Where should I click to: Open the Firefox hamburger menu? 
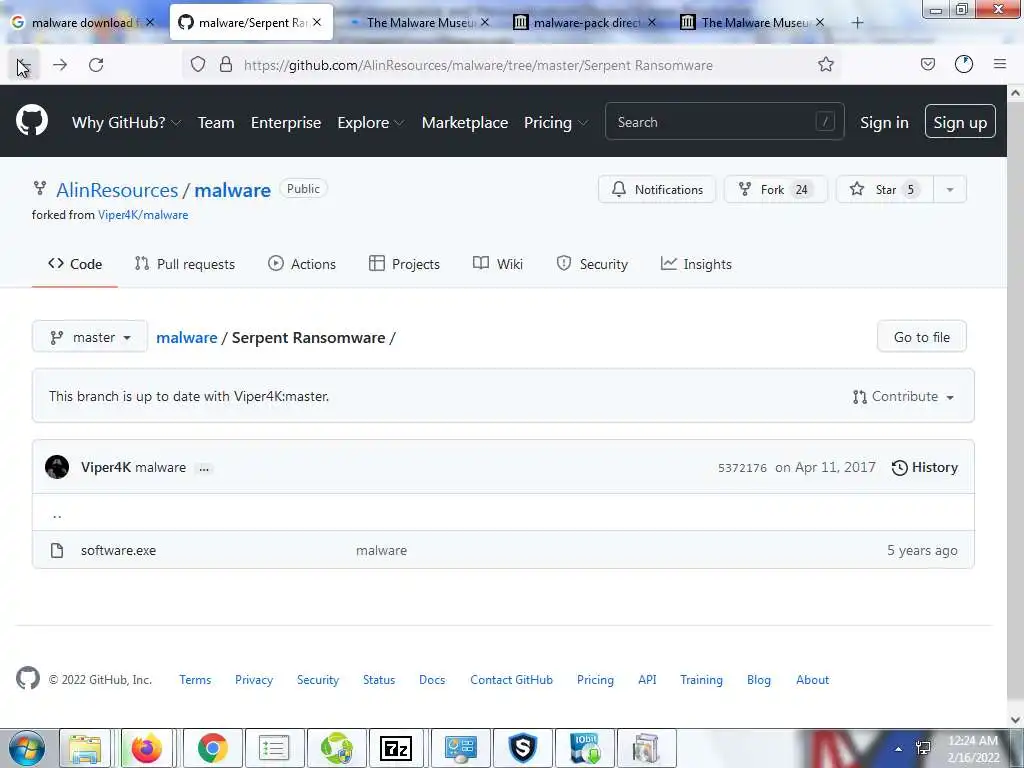pyautogui.click(x=1000, y=64)
